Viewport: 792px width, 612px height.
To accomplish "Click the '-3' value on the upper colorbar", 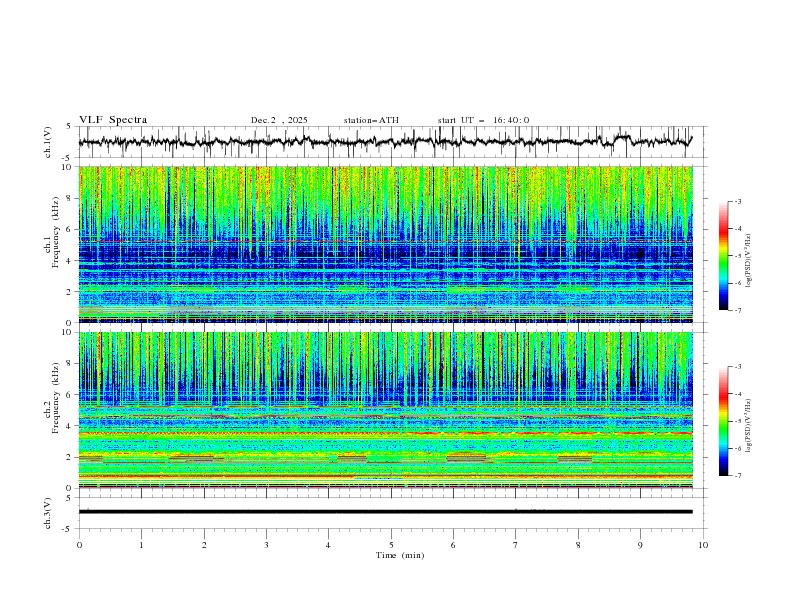I will click(737, 201).
